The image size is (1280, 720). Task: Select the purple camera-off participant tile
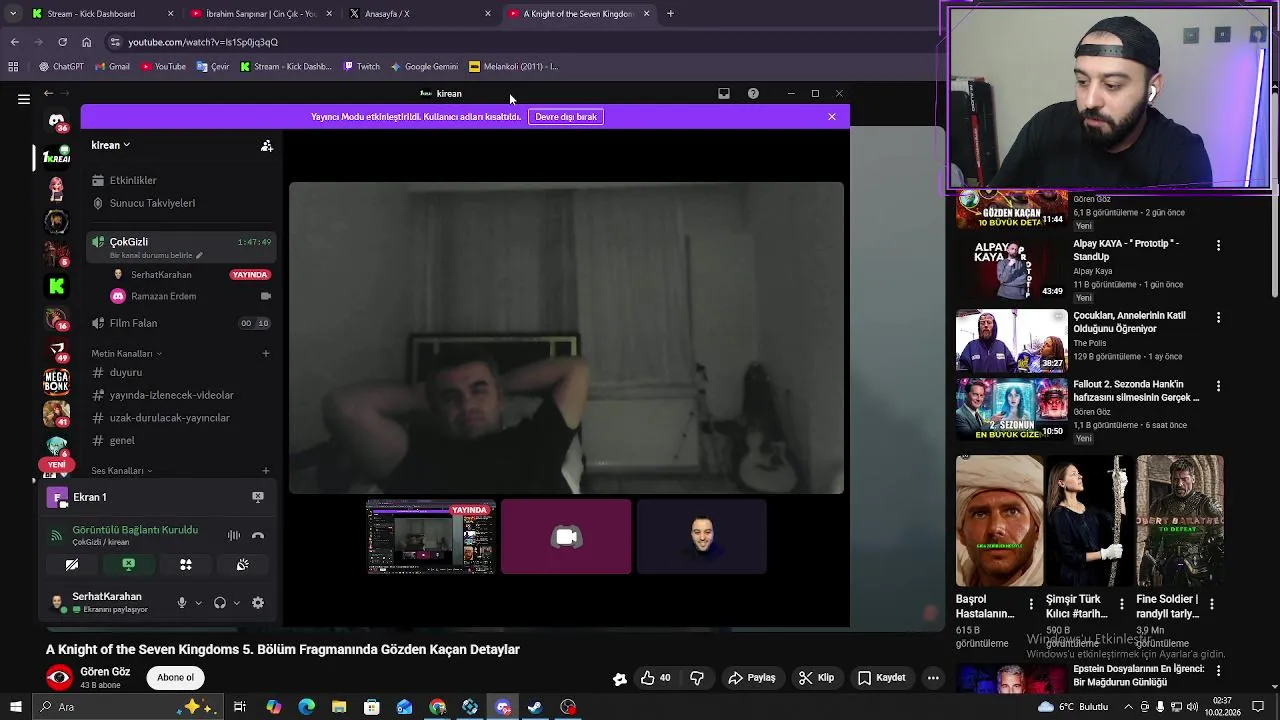point(566,537)
